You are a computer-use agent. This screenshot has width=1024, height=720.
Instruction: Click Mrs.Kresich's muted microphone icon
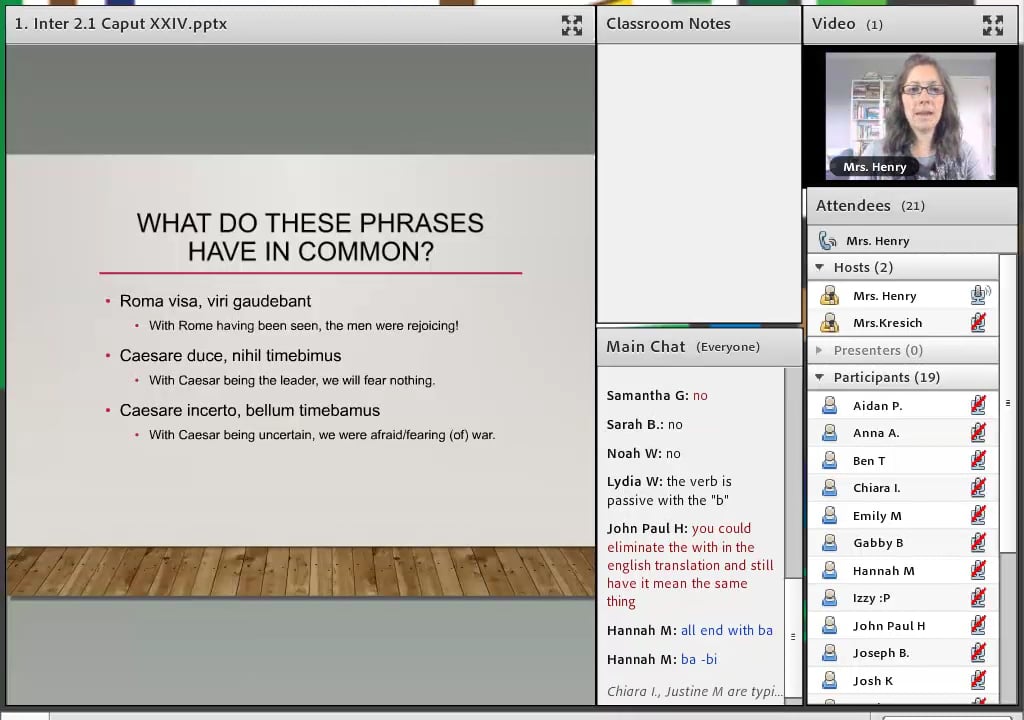(978, 322)
